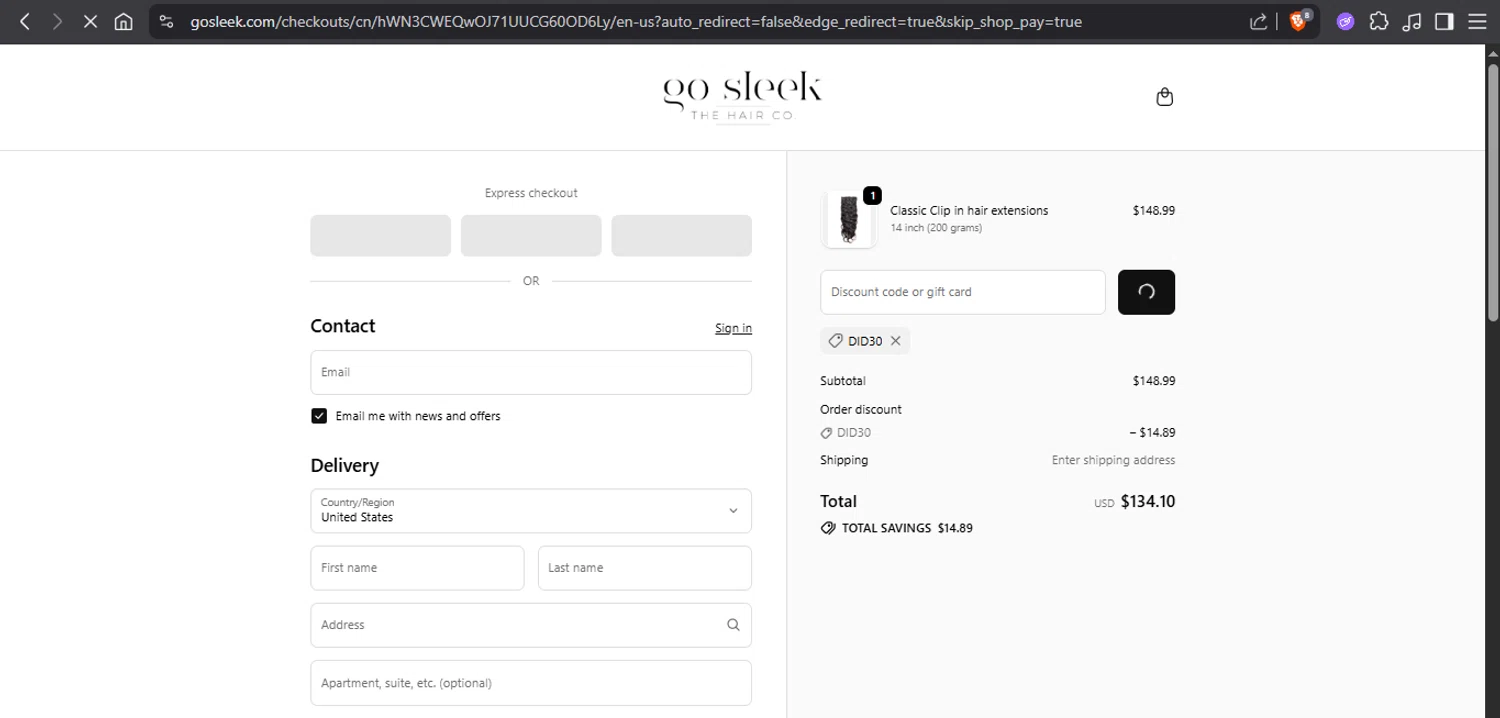Focus the Discount code or gift card field
This screenshot has height=718, width=1500.
963,292
